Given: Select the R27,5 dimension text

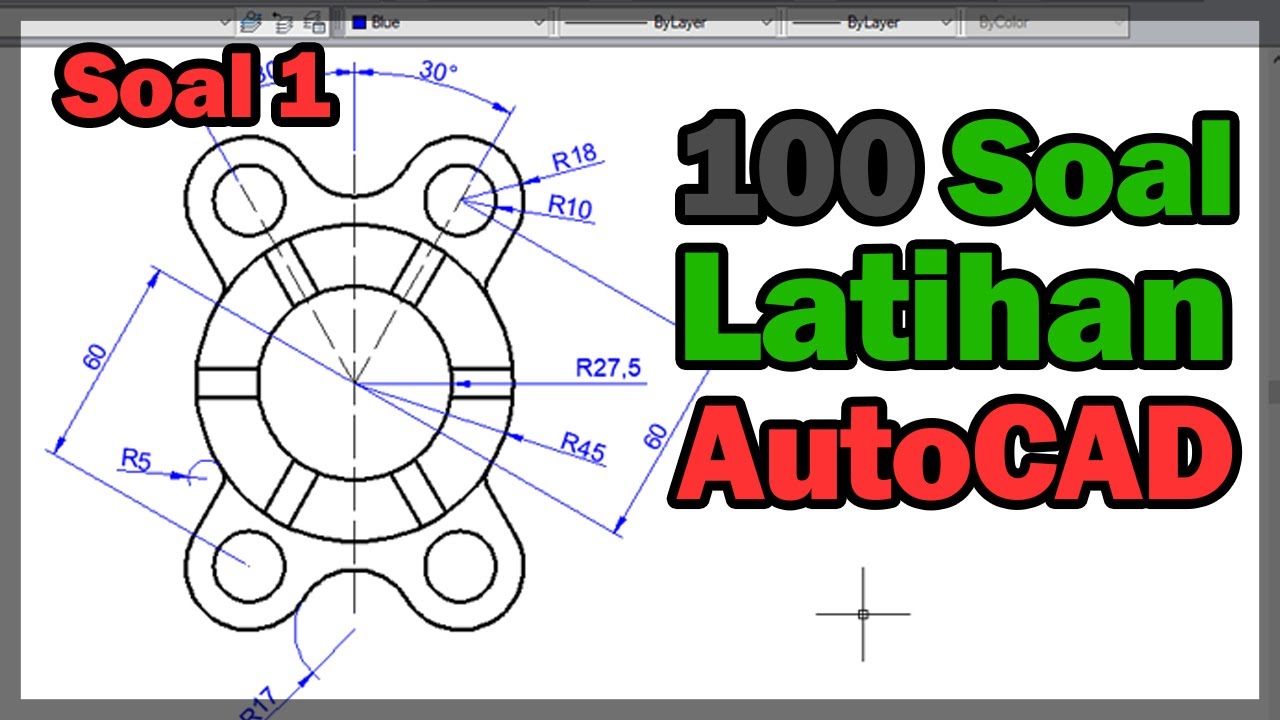Looking at the screenshot, I should (608, 368).
